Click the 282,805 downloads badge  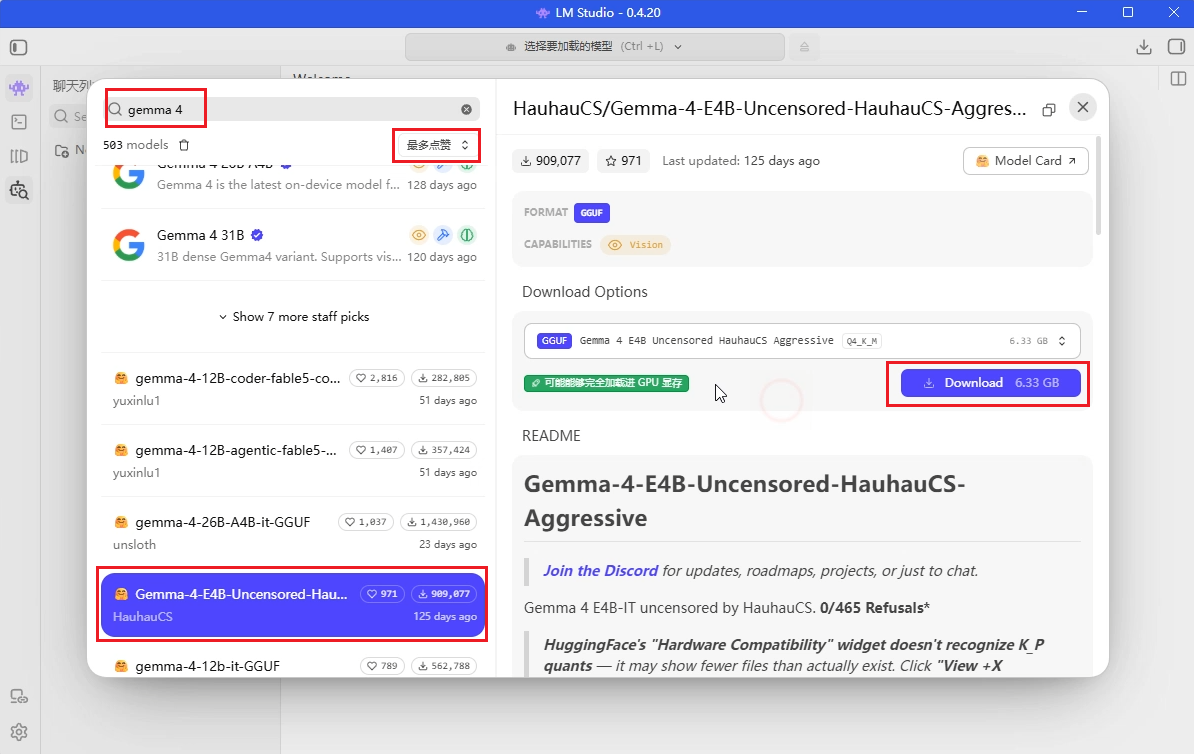click(444, 378)
